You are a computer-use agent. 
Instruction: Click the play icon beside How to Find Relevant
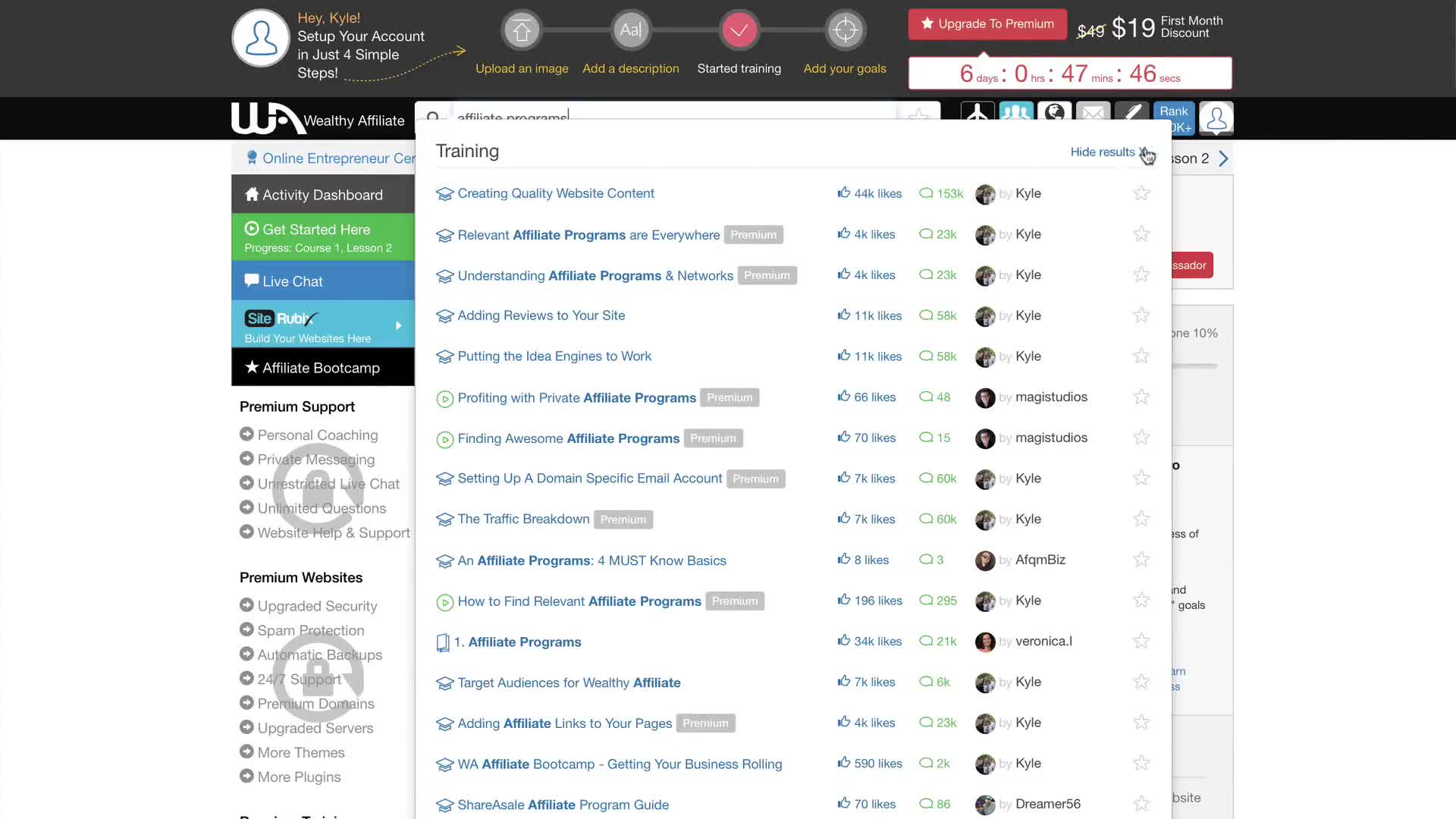tap(444, 602)
